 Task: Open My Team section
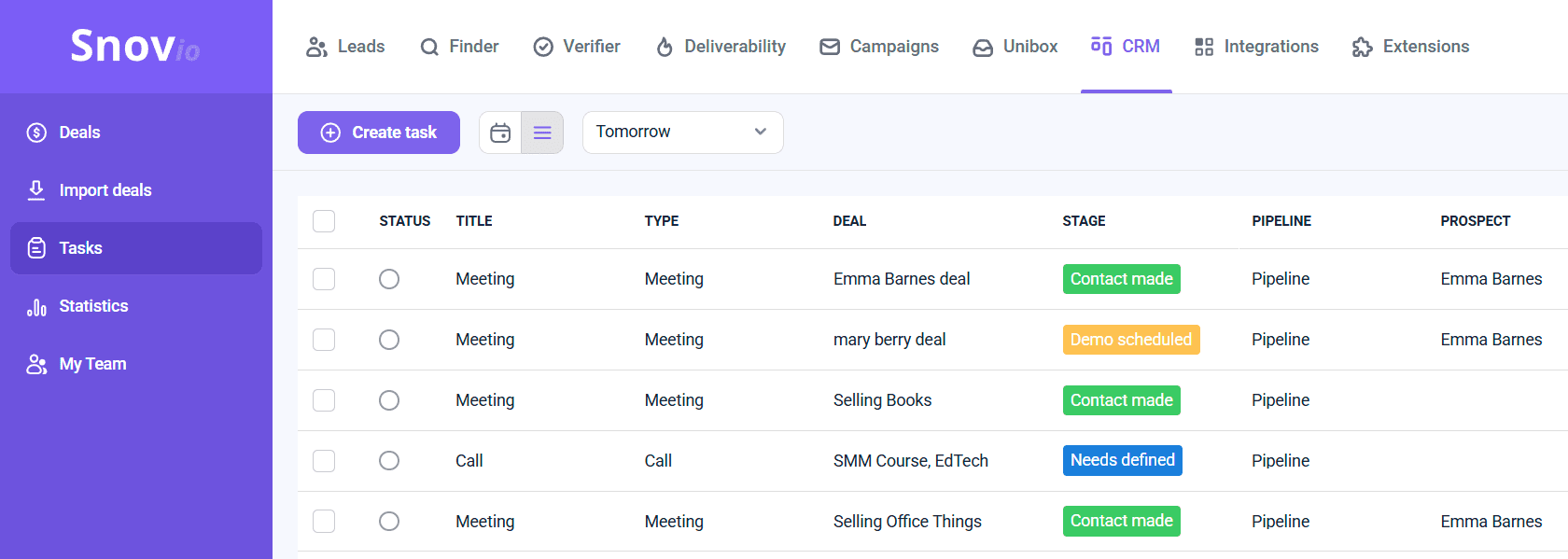(x=92, y=364)
